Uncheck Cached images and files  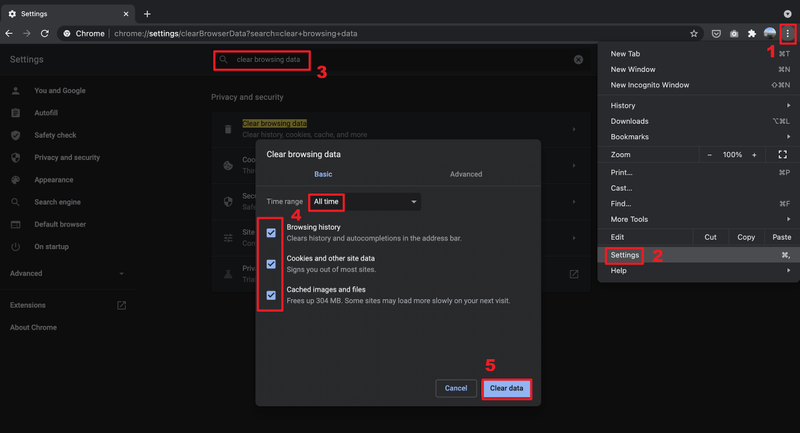click(x=271, y=295)
